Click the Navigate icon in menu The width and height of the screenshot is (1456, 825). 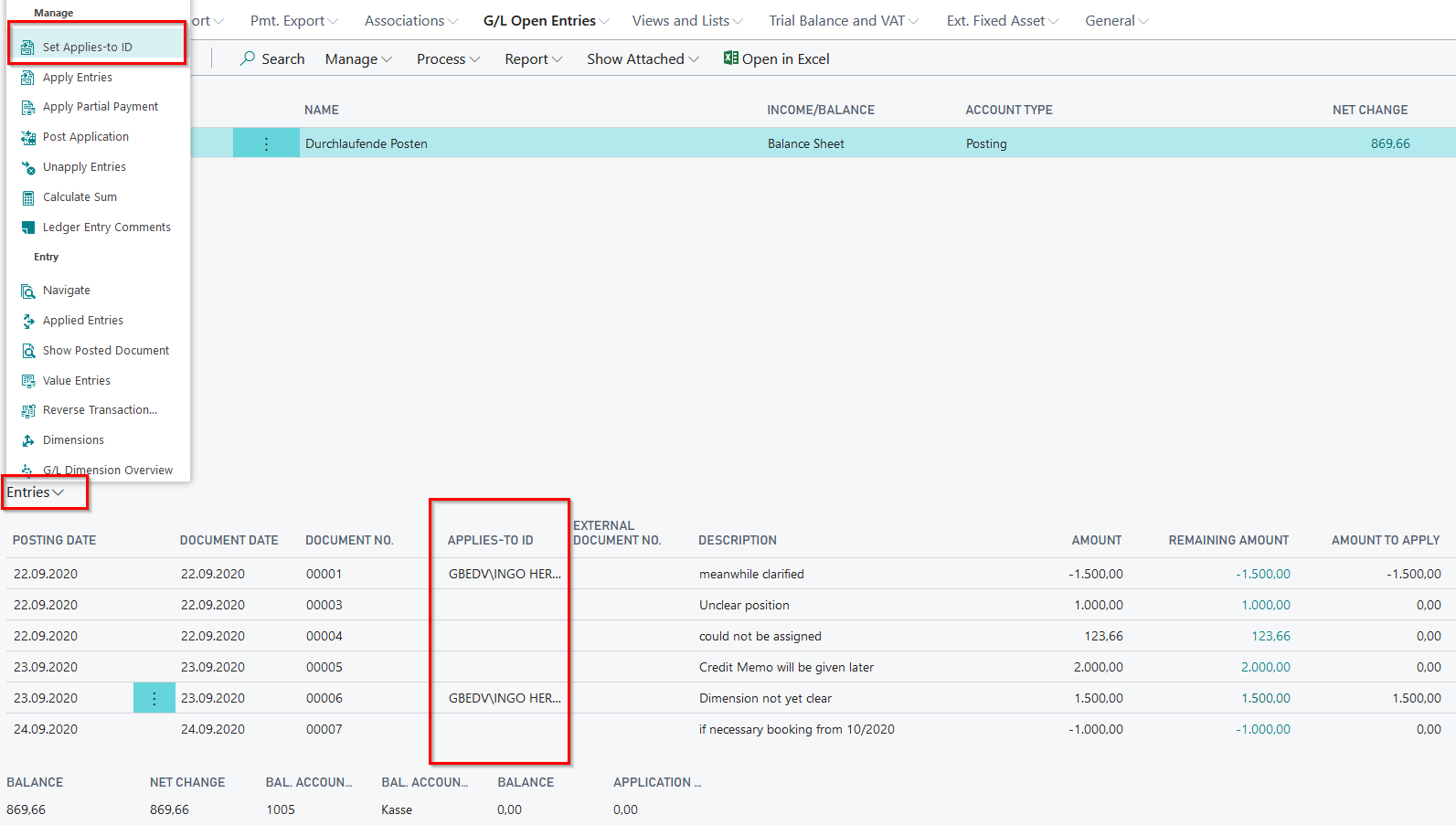click(28, 291)
